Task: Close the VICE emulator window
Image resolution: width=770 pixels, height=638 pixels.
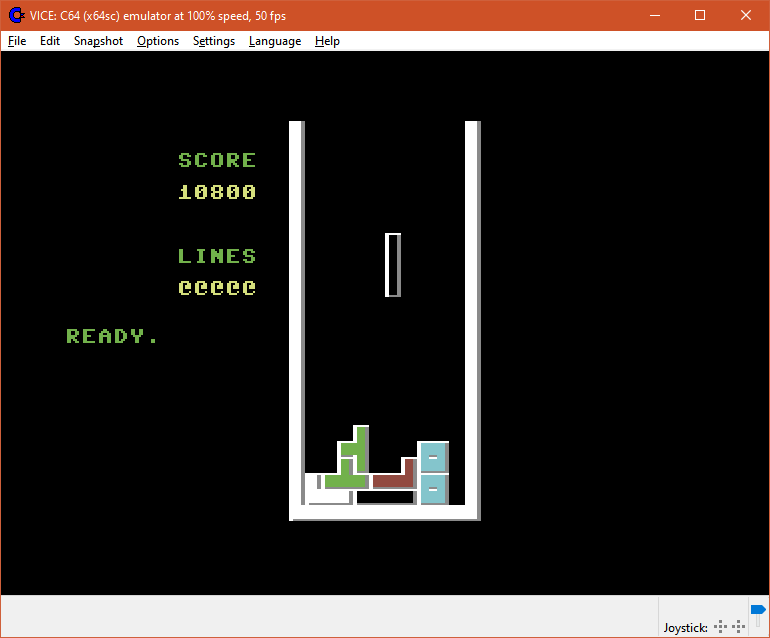Action: click(x=745, y=15)
